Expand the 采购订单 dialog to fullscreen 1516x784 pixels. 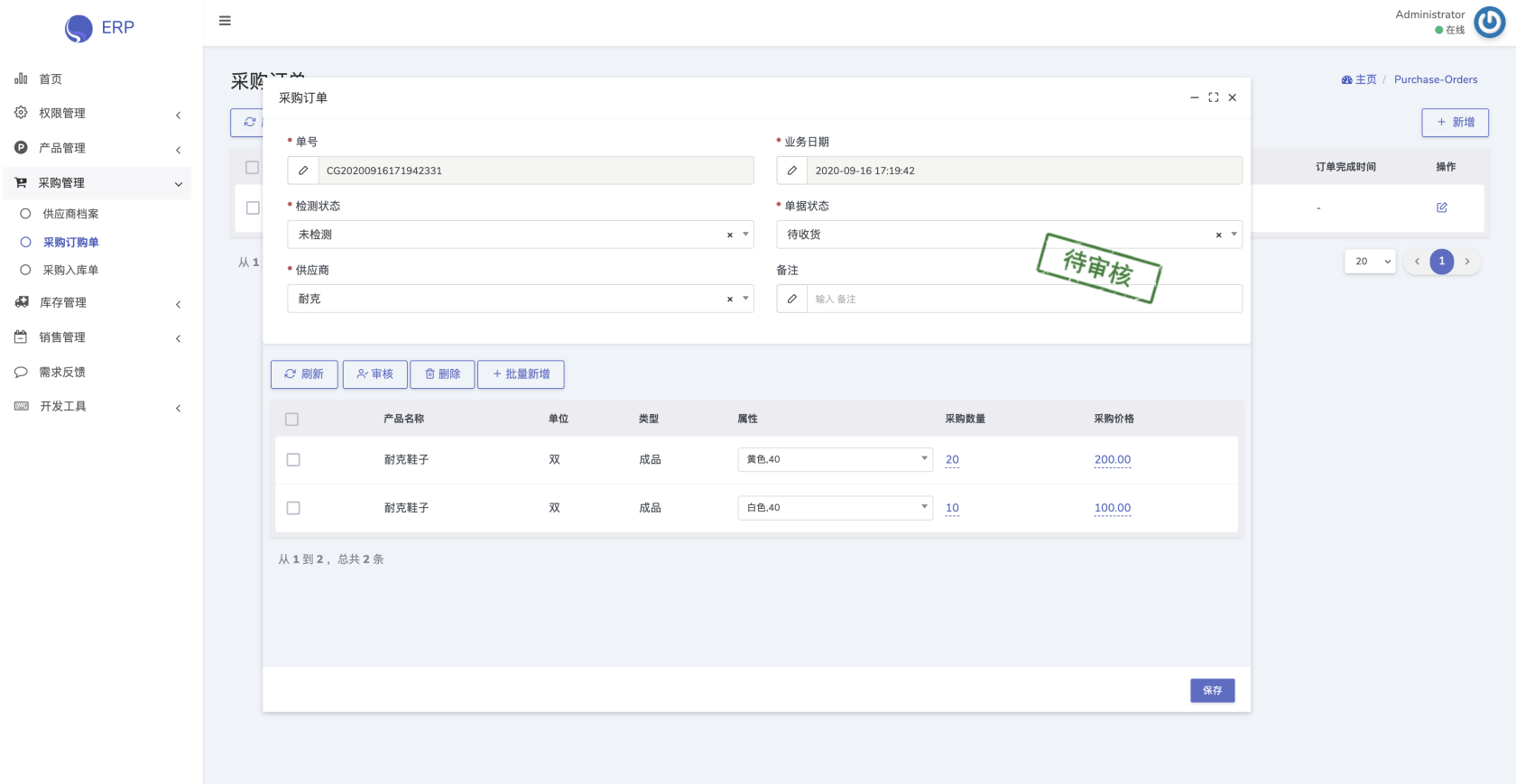pos(1214,97)
